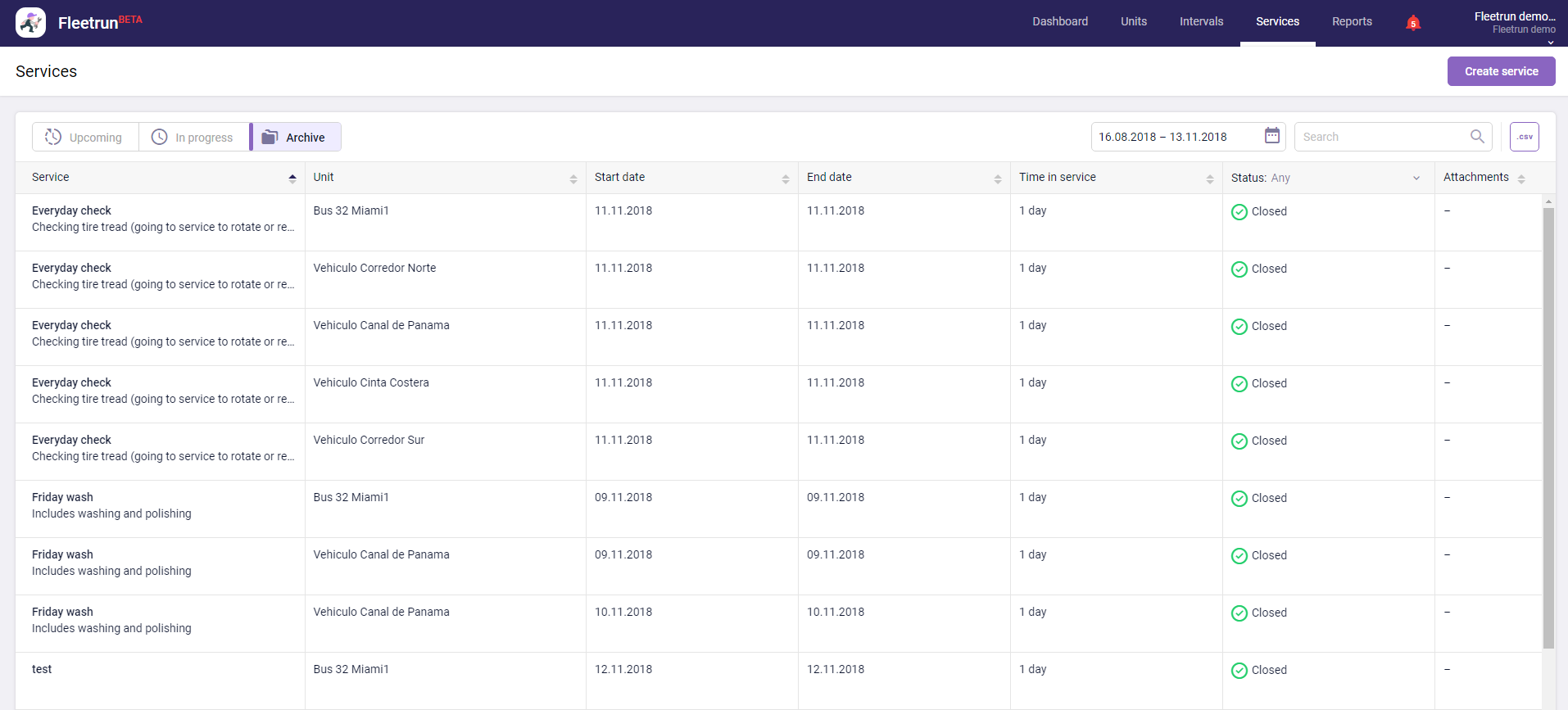This screenshot has width=1568, height=710.
Task: Sort by the Service column arrow
Action: click(x=292, y=179)
